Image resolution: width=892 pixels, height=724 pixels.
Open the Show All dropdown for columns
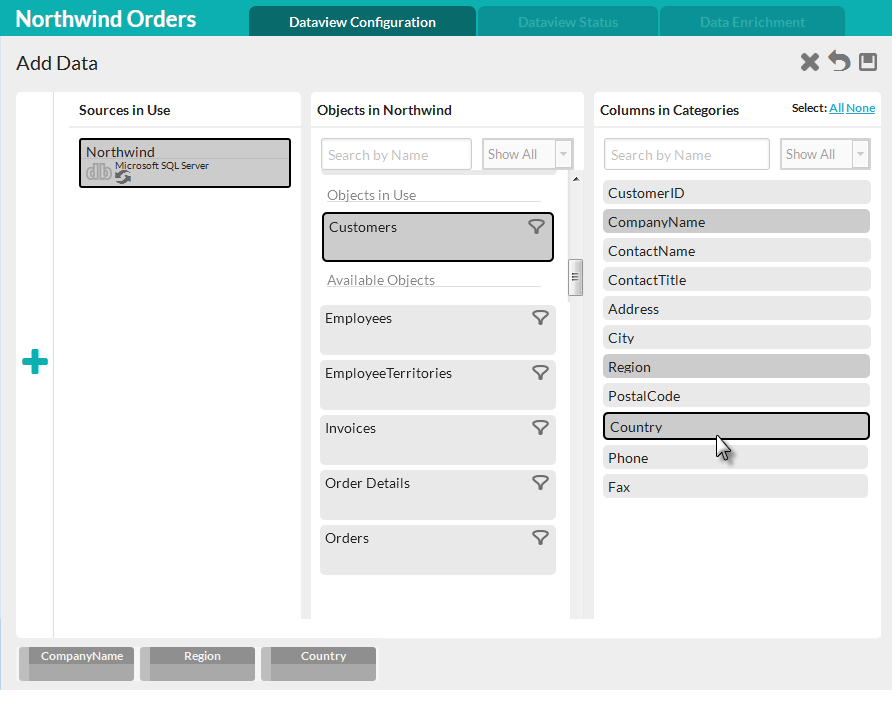pos(825,154)
